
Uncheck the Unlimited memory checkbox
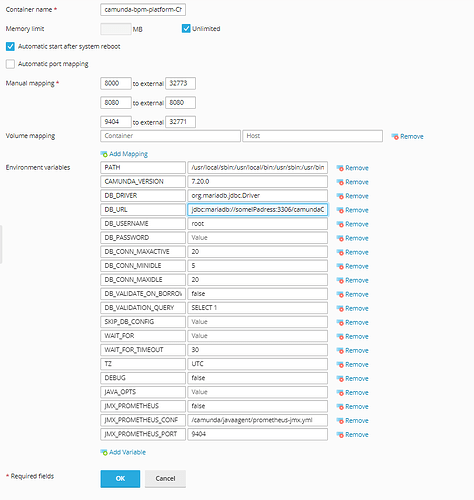coord(186,29)
